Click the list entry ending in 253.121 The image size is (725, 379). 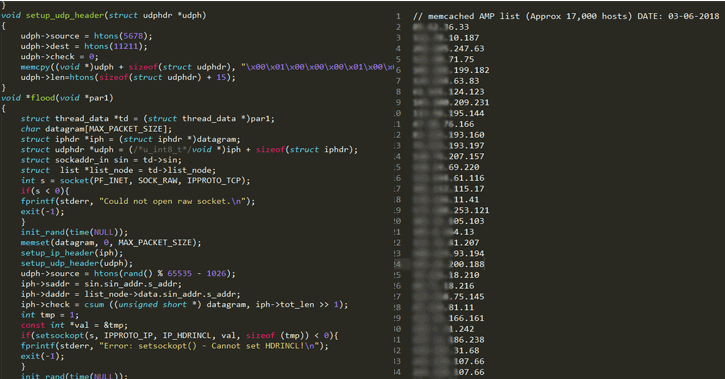[x=451, y=210]
